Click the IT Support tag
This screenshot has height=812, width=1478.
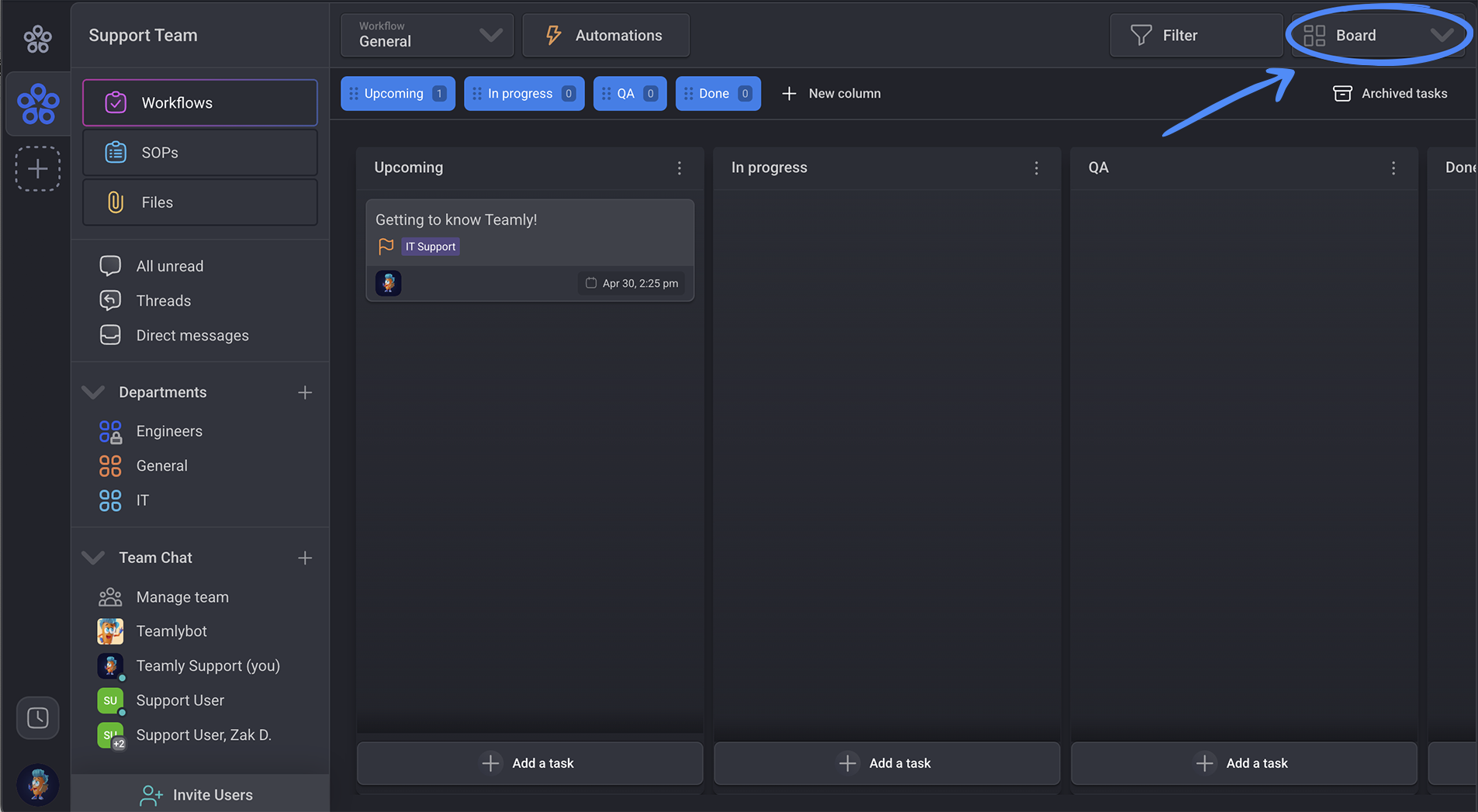pyautogui.click(x=431, y=247)
